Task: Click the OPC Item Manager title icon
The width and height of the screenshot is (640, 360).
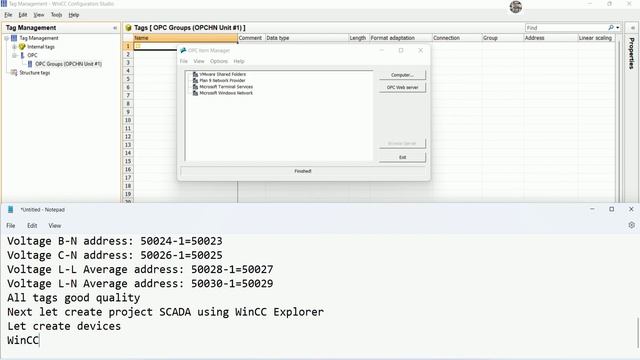Action: coord(183,50)
